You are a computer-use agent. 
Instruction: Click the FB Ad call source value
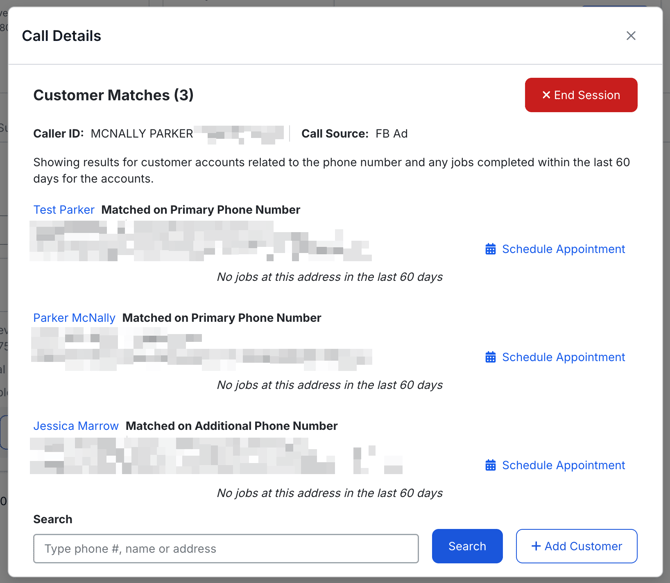(x=391, y=133)
